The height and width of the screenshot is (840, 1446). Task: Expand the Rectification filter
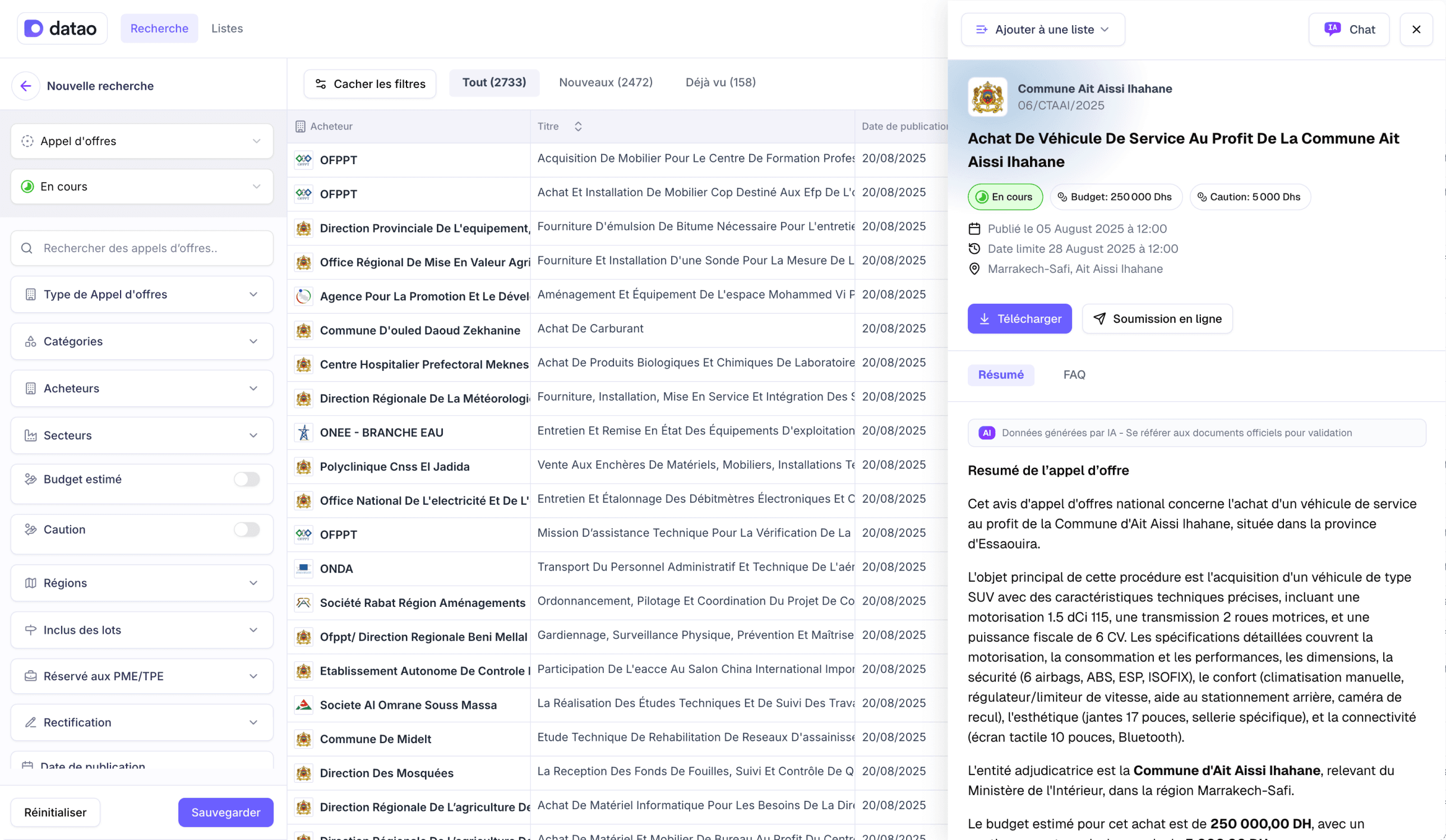pyautogui.click(x=142, y=722)
